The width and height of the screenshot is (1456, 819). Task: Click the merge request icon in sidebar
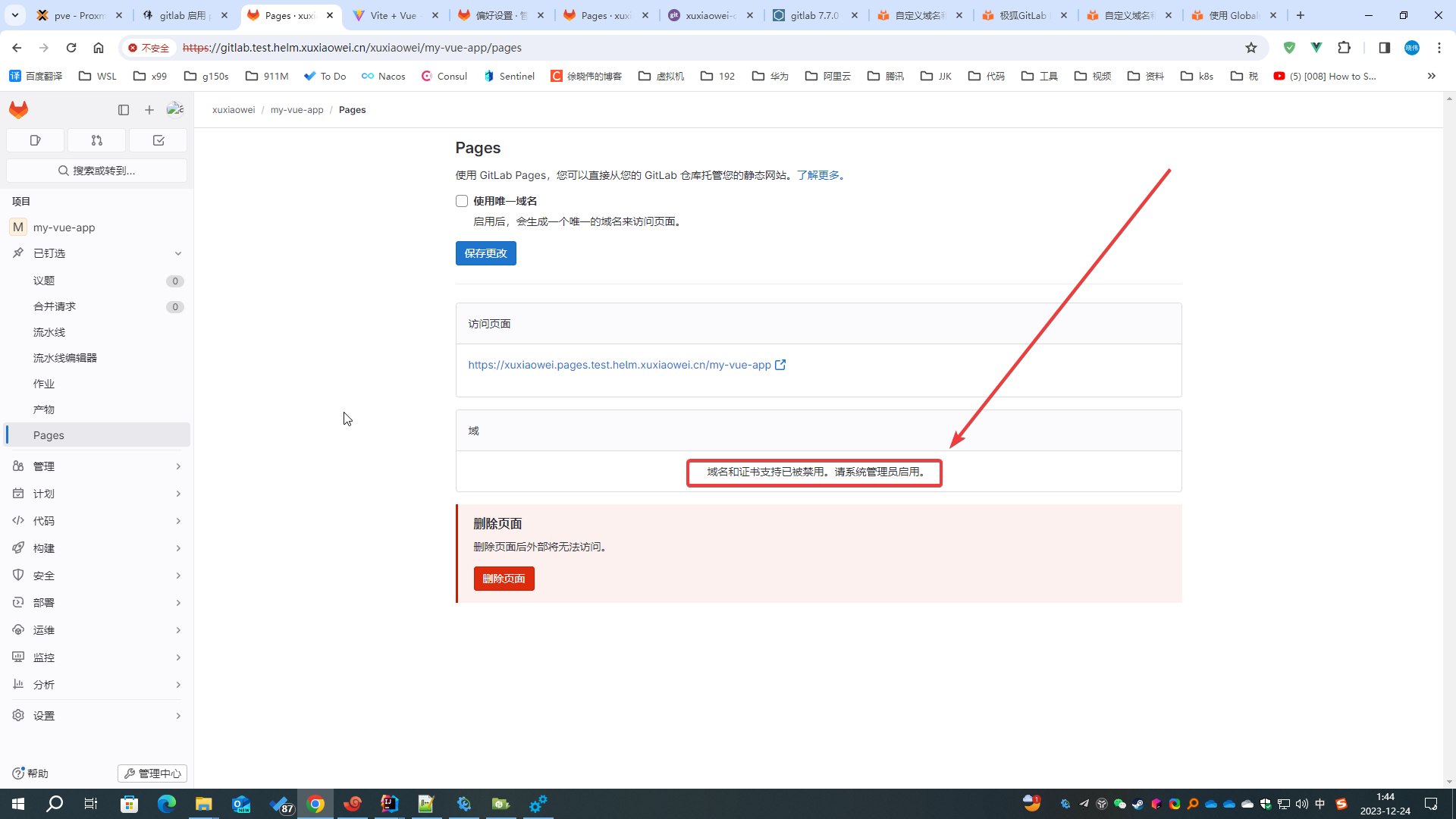[x=96, y=140]
